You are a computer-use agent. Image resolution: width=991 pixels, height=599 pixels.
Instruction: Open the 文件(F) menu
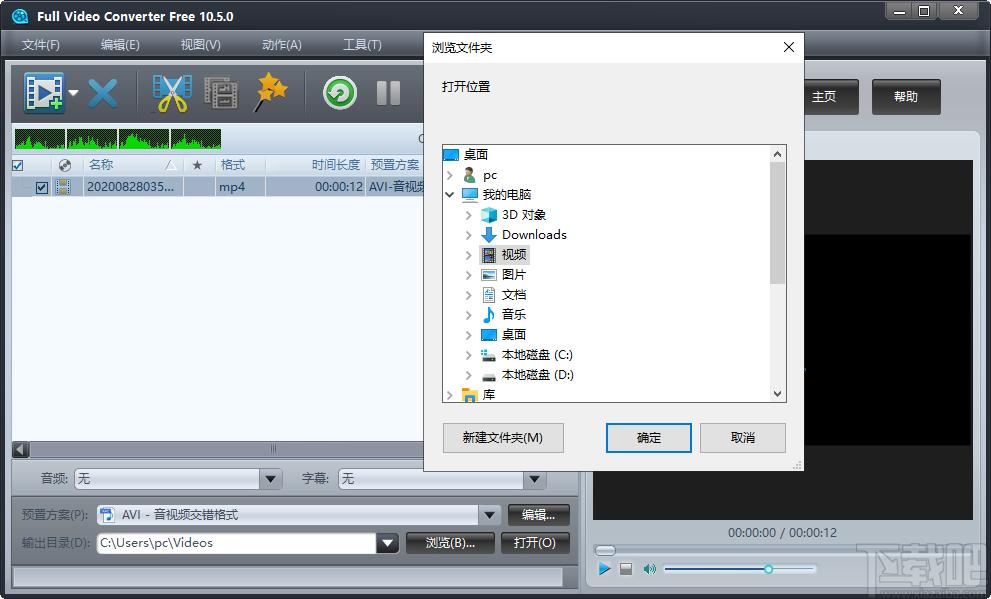pyautogui.click(x=40, y=44)
